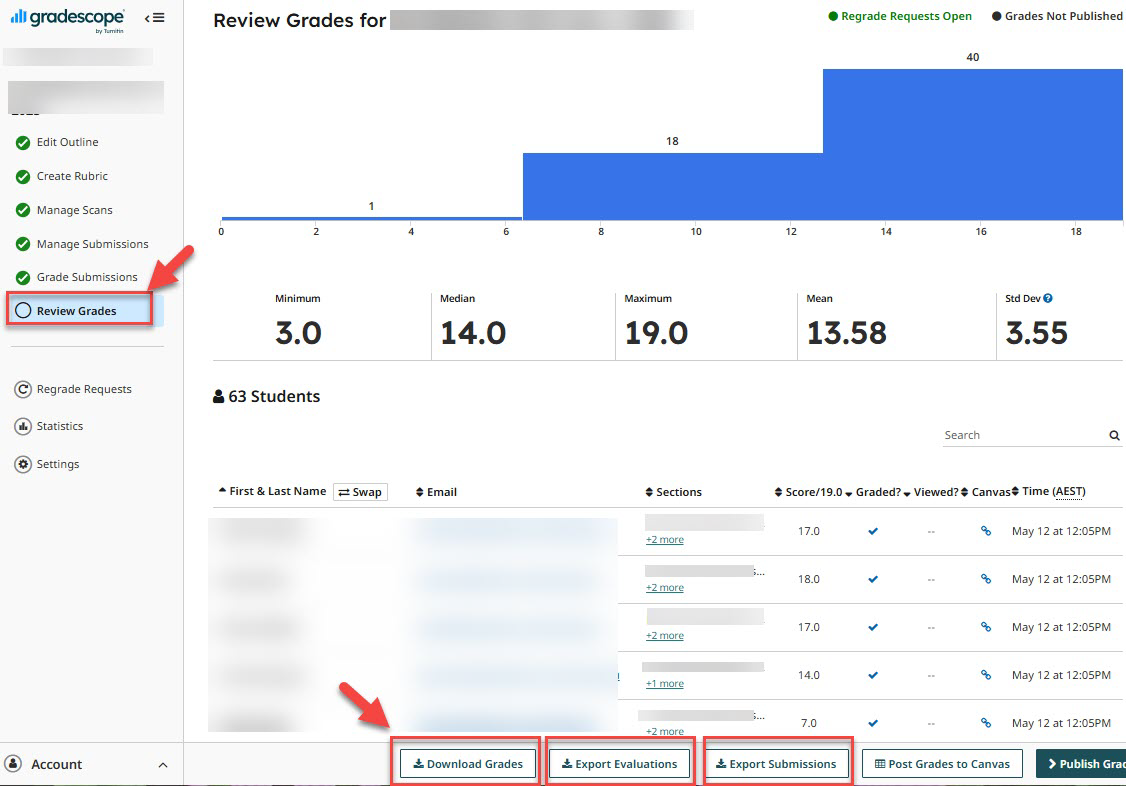
Task: Click score 14.0 cell
Action: pyautogui.click(x=809, y=675)
